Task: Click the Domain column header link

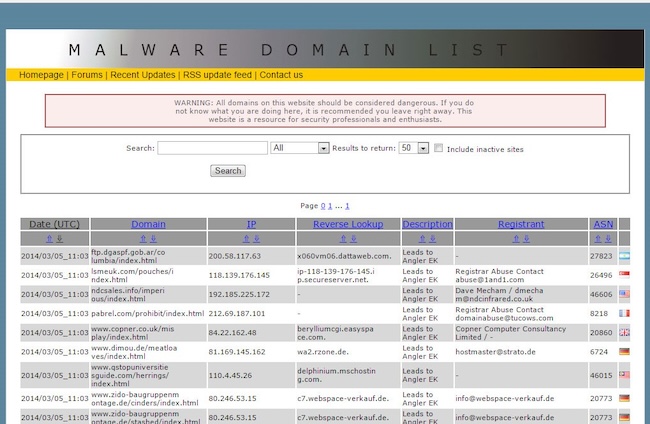Action: (148, 224)
